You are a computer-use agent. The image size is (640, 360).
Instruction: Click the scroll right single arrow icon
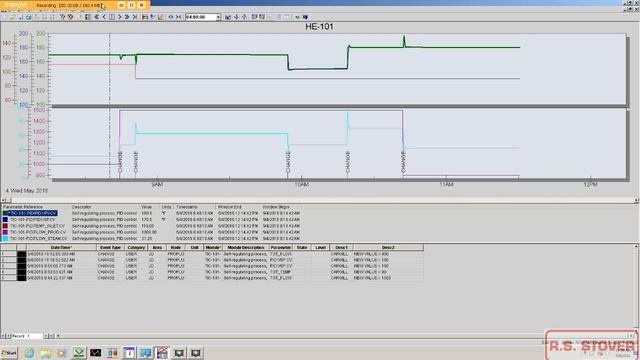click(120, 17)
